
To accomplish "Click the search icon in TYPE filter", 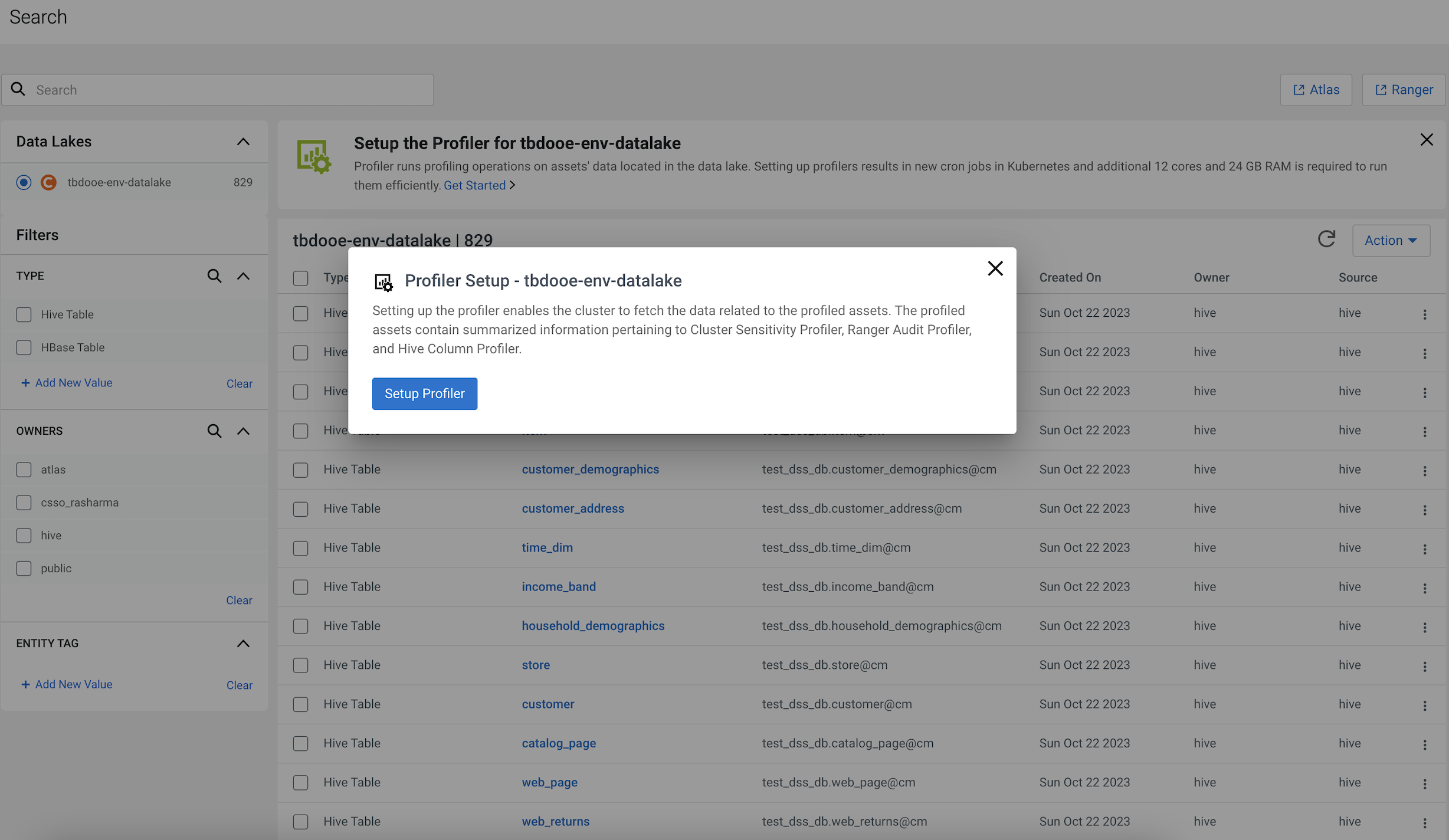I will (x=214, y=276).
